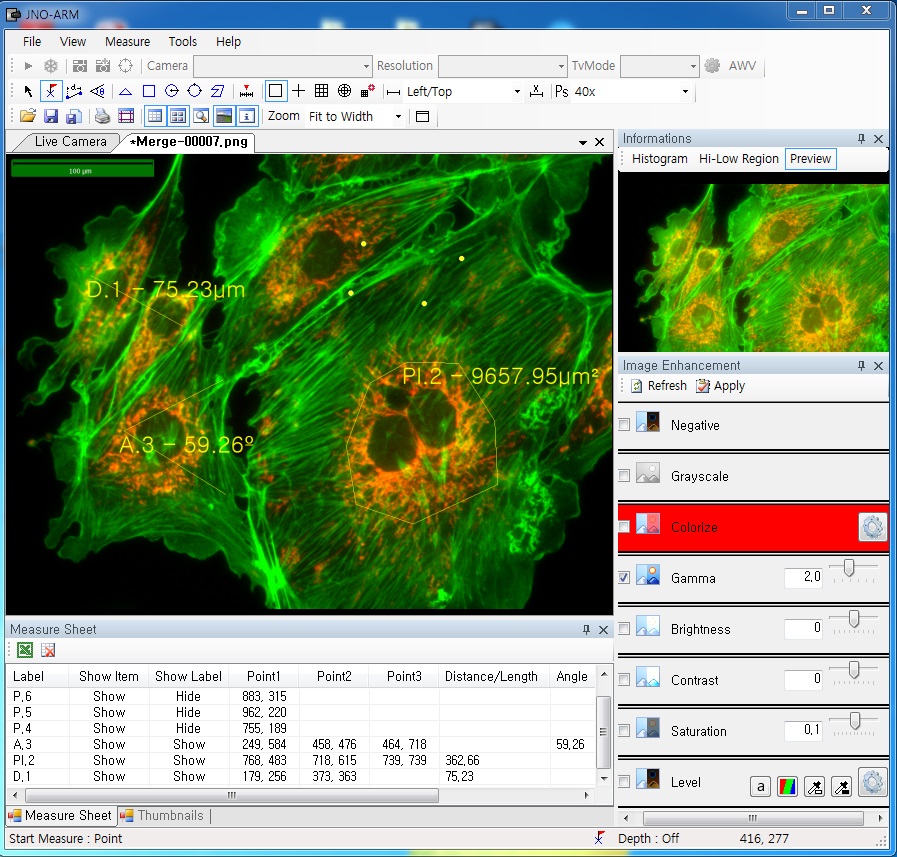
Task: Enable the Grayscale checkbox
Action: (624, 476)
